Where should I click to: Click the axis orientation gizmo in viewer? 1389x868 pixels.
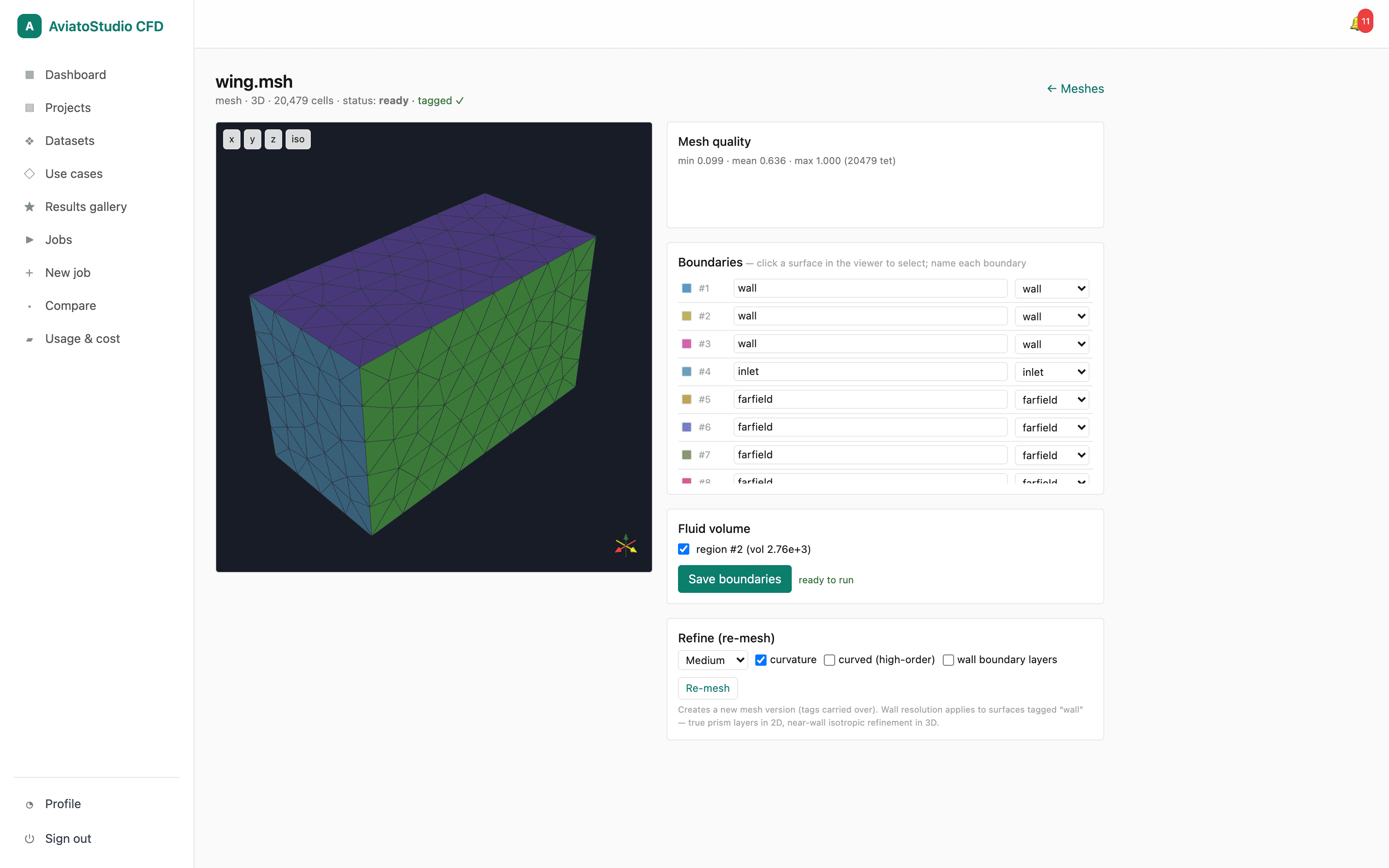(625, 546)
